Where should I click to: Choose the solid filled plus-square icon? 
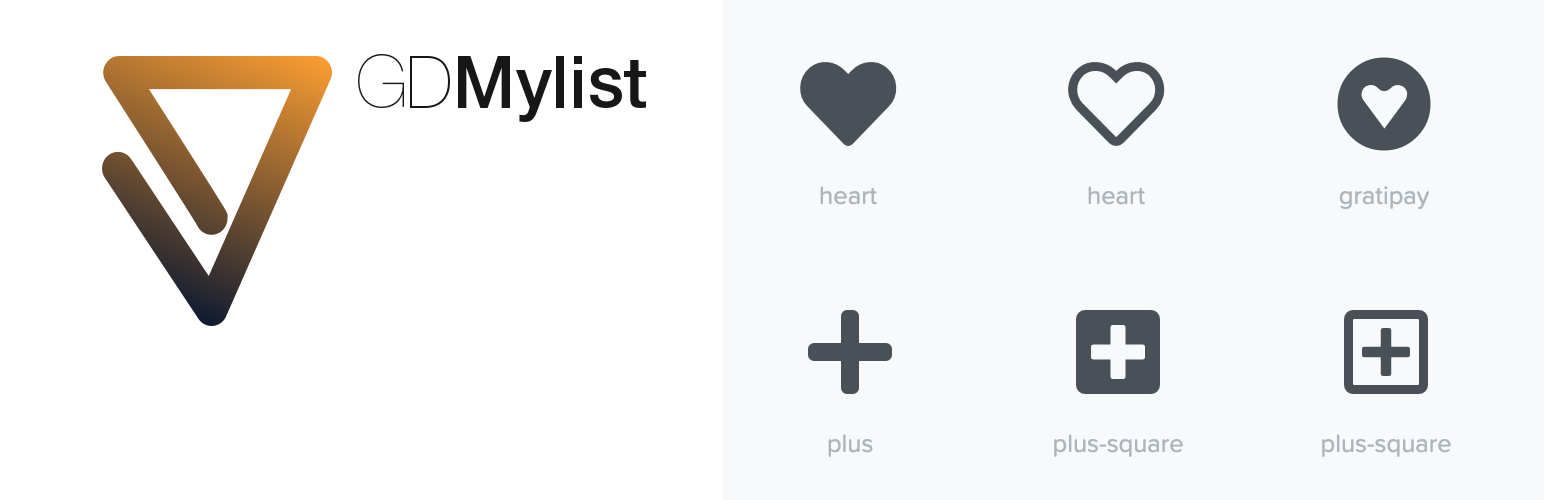click(1118, 352)
